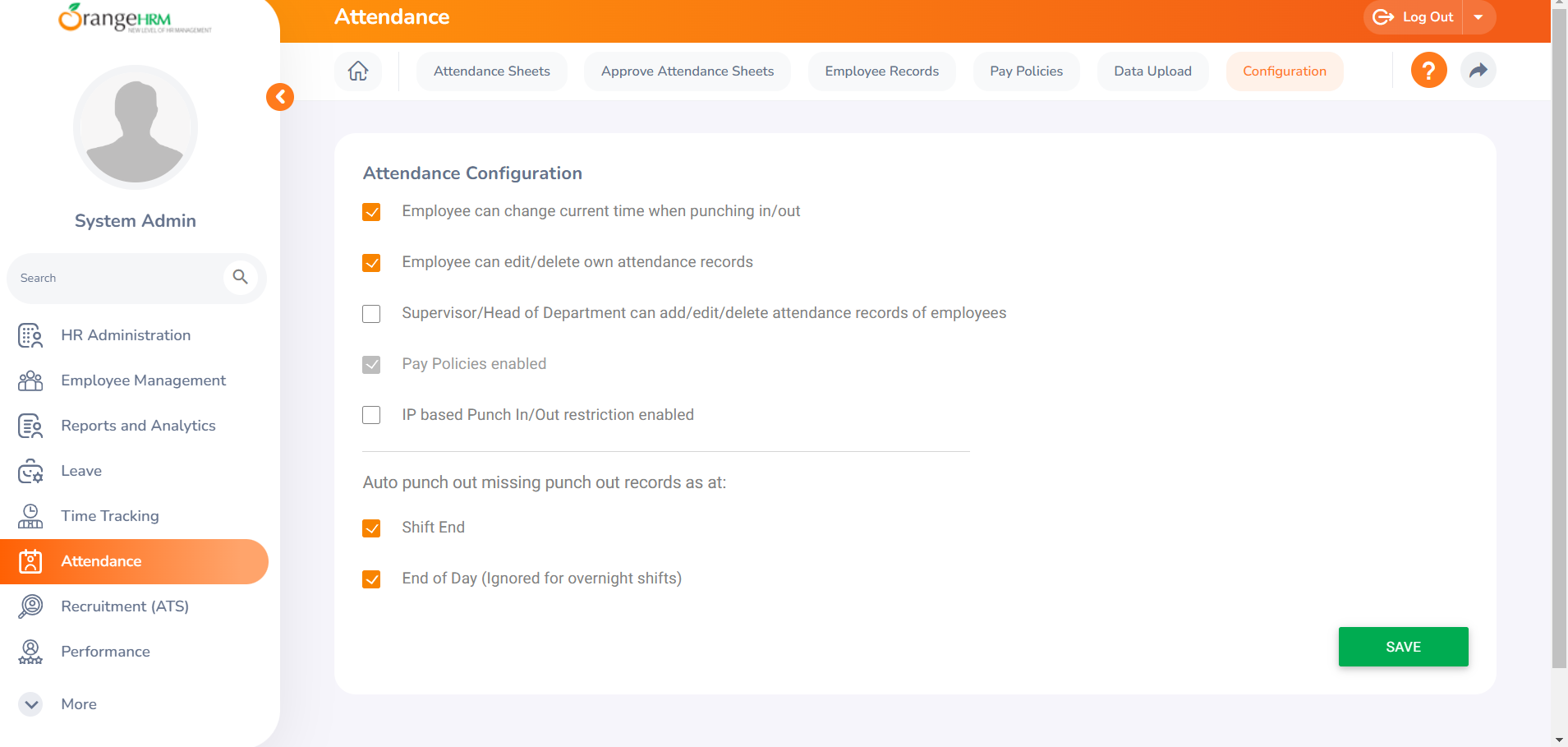
Task: Click the Reports and Analytics icon
Action: 30,426
